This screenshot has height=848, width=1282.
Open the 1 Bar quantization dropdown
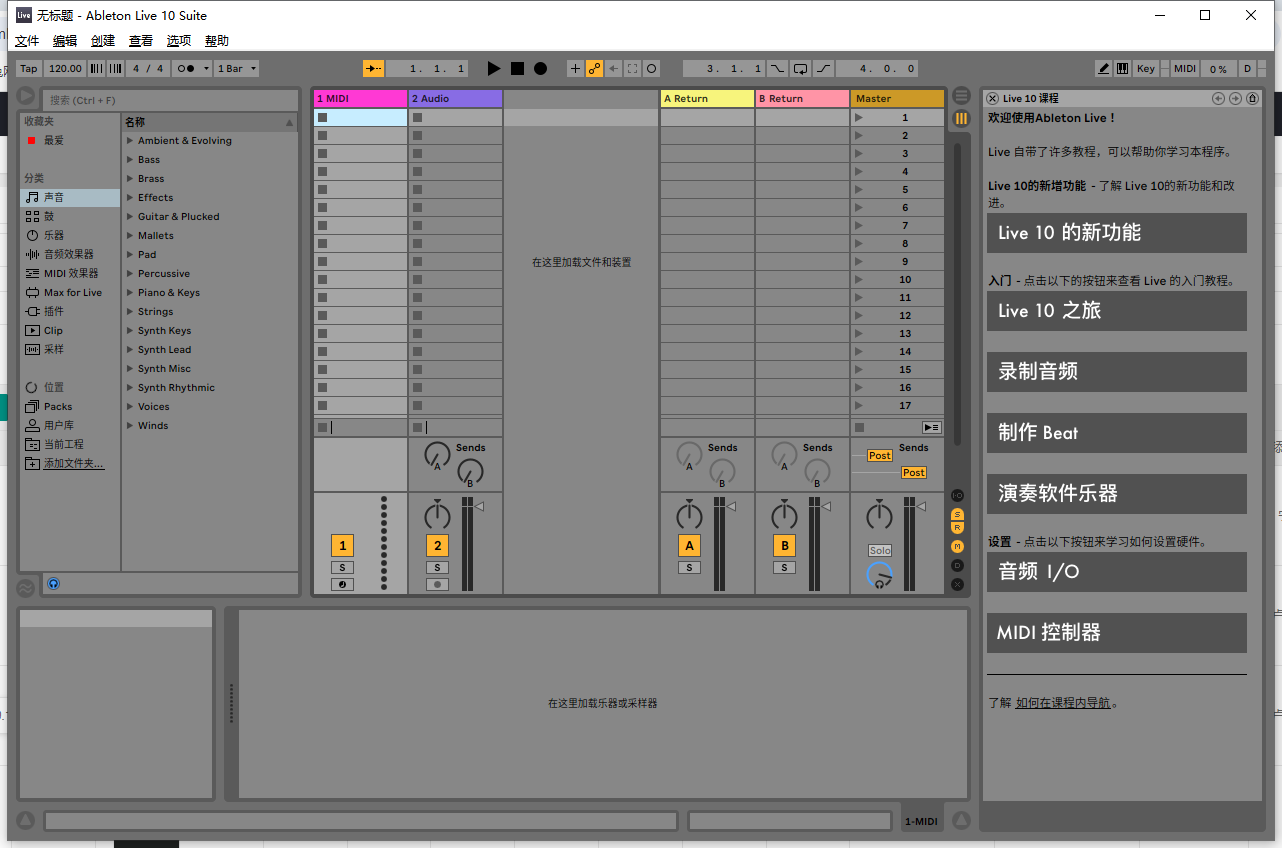click(x=237, y=68)
